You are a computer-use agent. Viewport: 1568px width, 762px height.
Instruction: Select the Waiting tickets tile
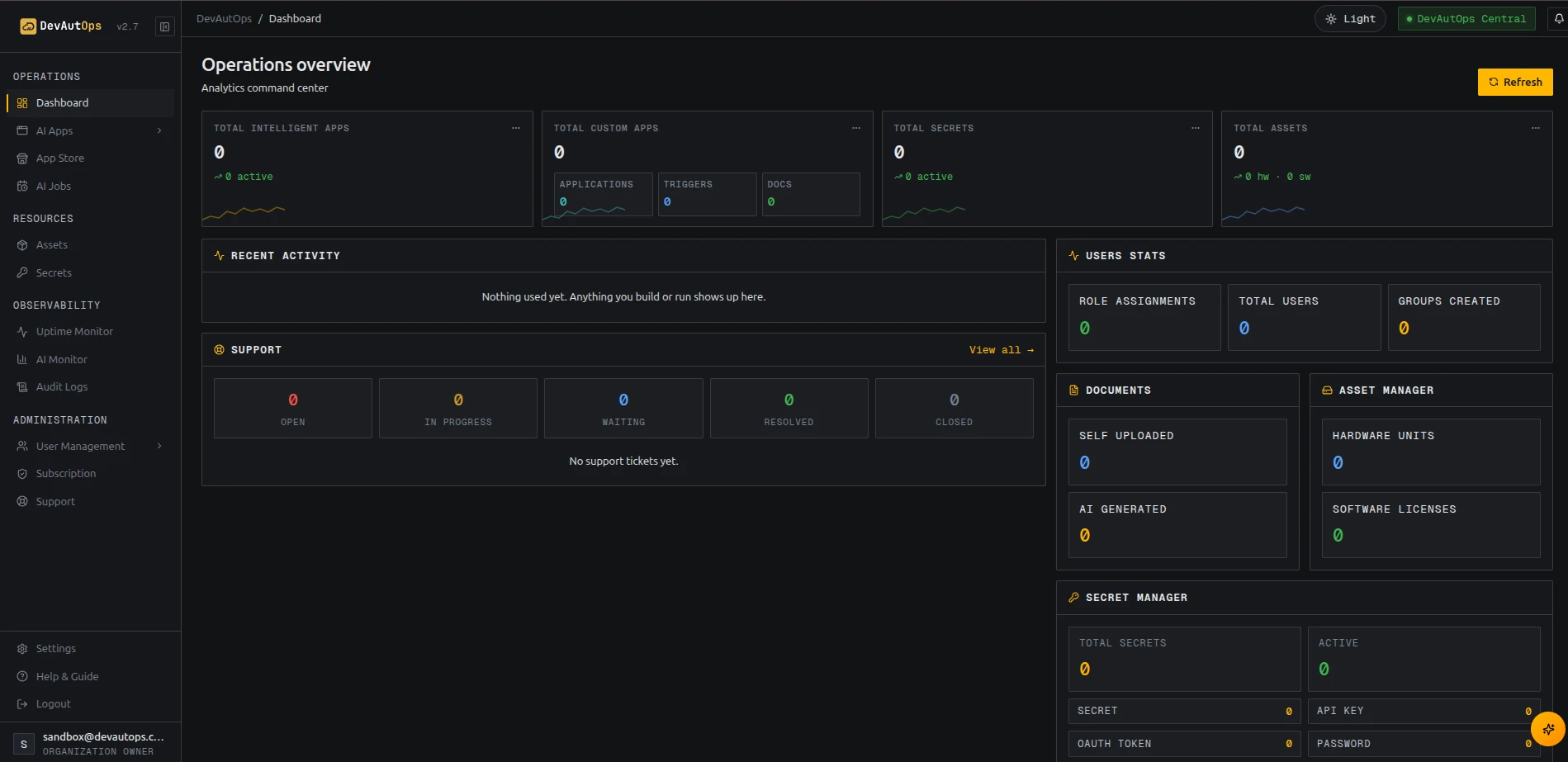click(623, 409)
